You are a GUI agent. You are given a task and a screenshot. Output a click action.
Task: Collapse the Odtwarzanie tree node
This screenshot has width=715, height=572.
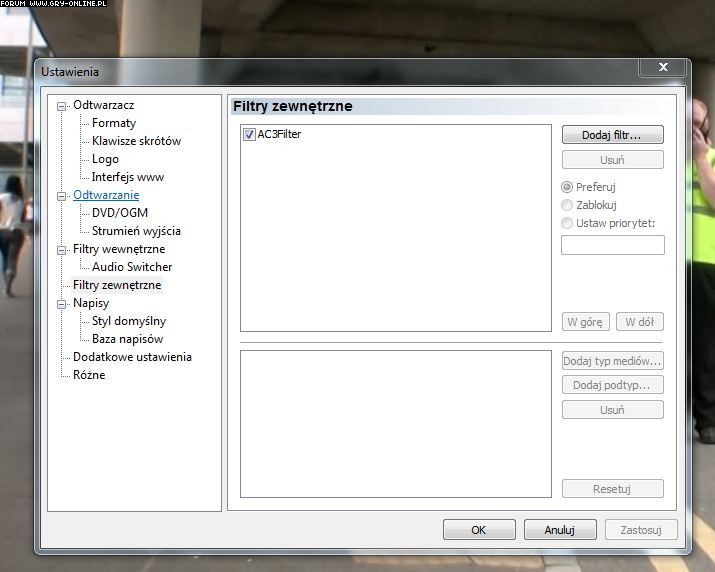[x=61, y=196]
